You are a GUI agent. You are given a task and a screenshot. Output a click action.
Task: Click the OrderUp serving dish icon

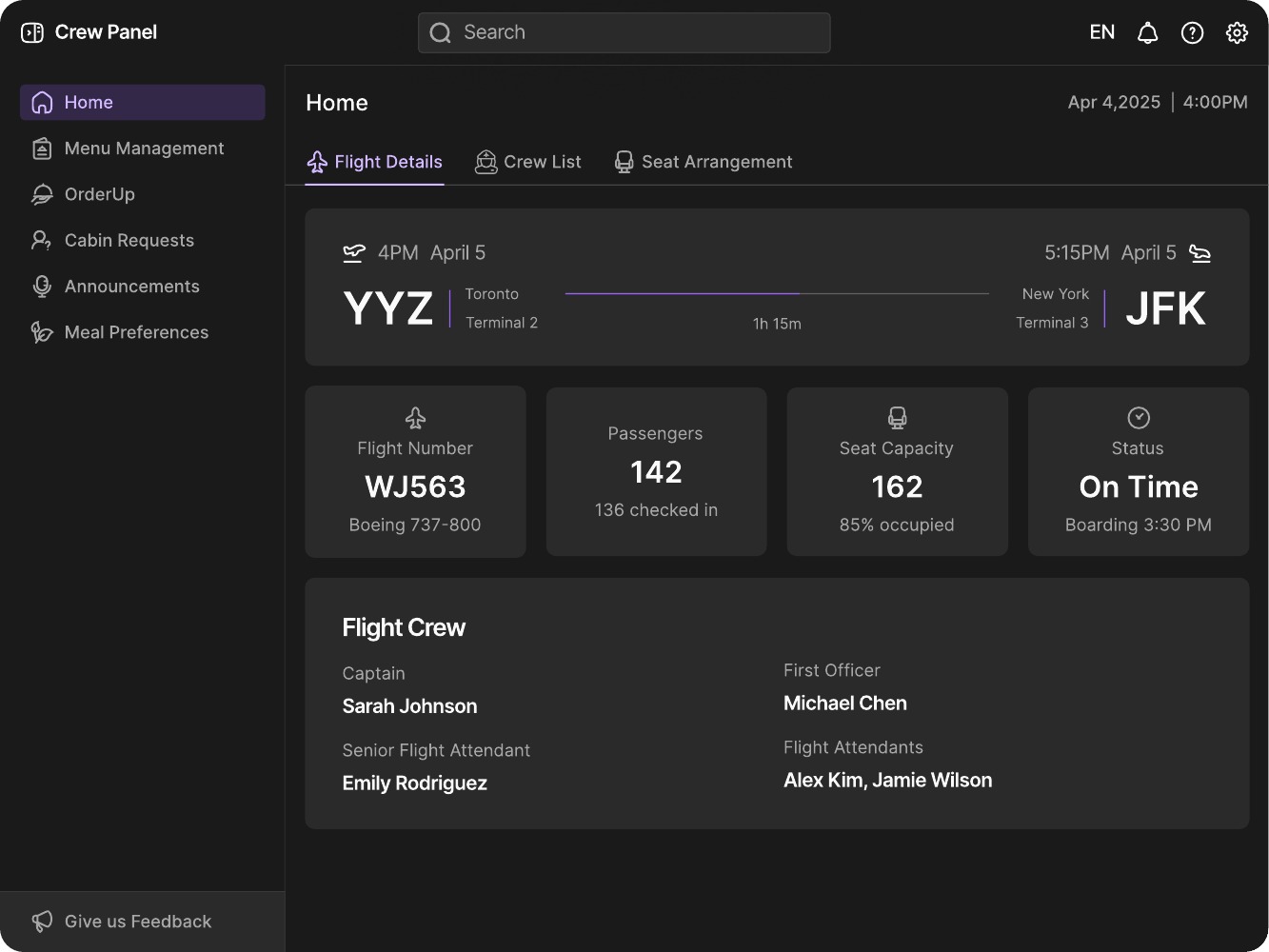click(x=42, y=194)
